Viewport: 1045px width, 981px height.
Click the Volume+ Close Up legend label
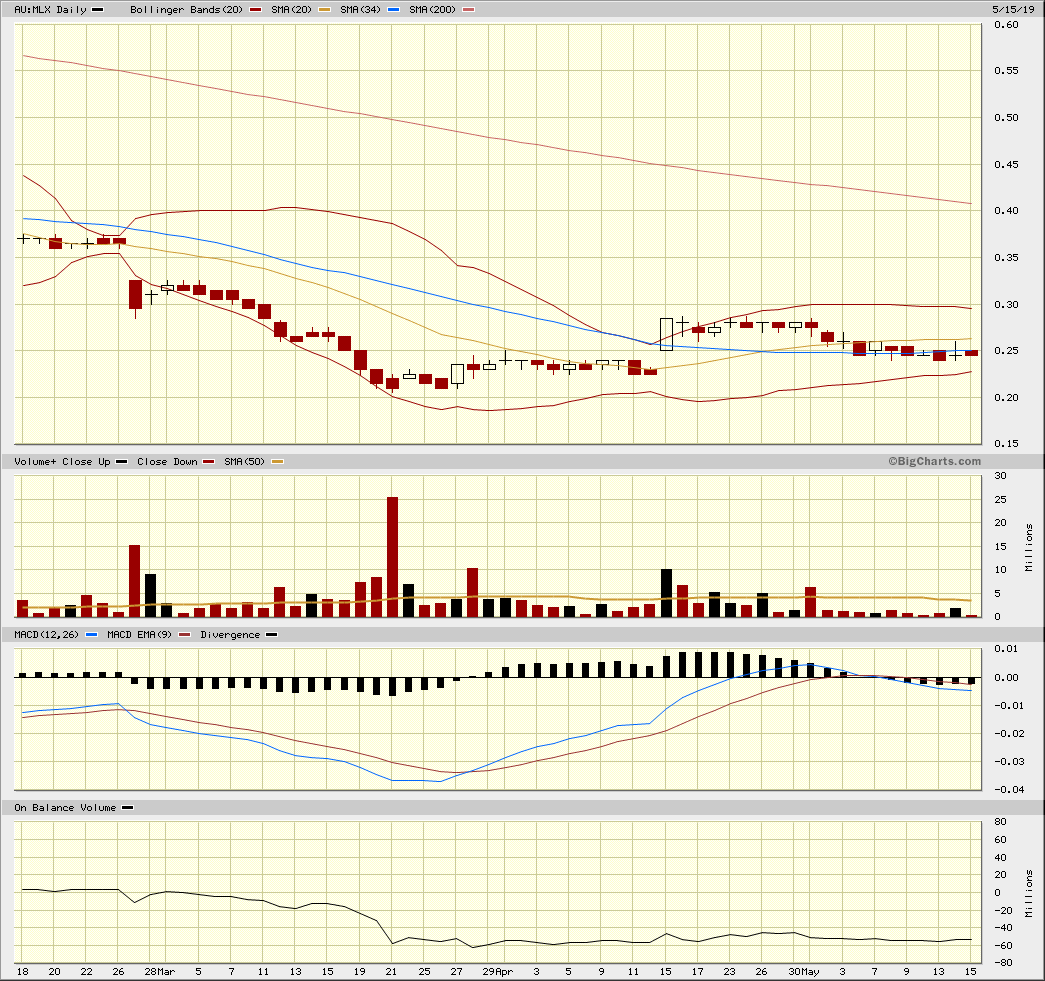tap(63, 462)
